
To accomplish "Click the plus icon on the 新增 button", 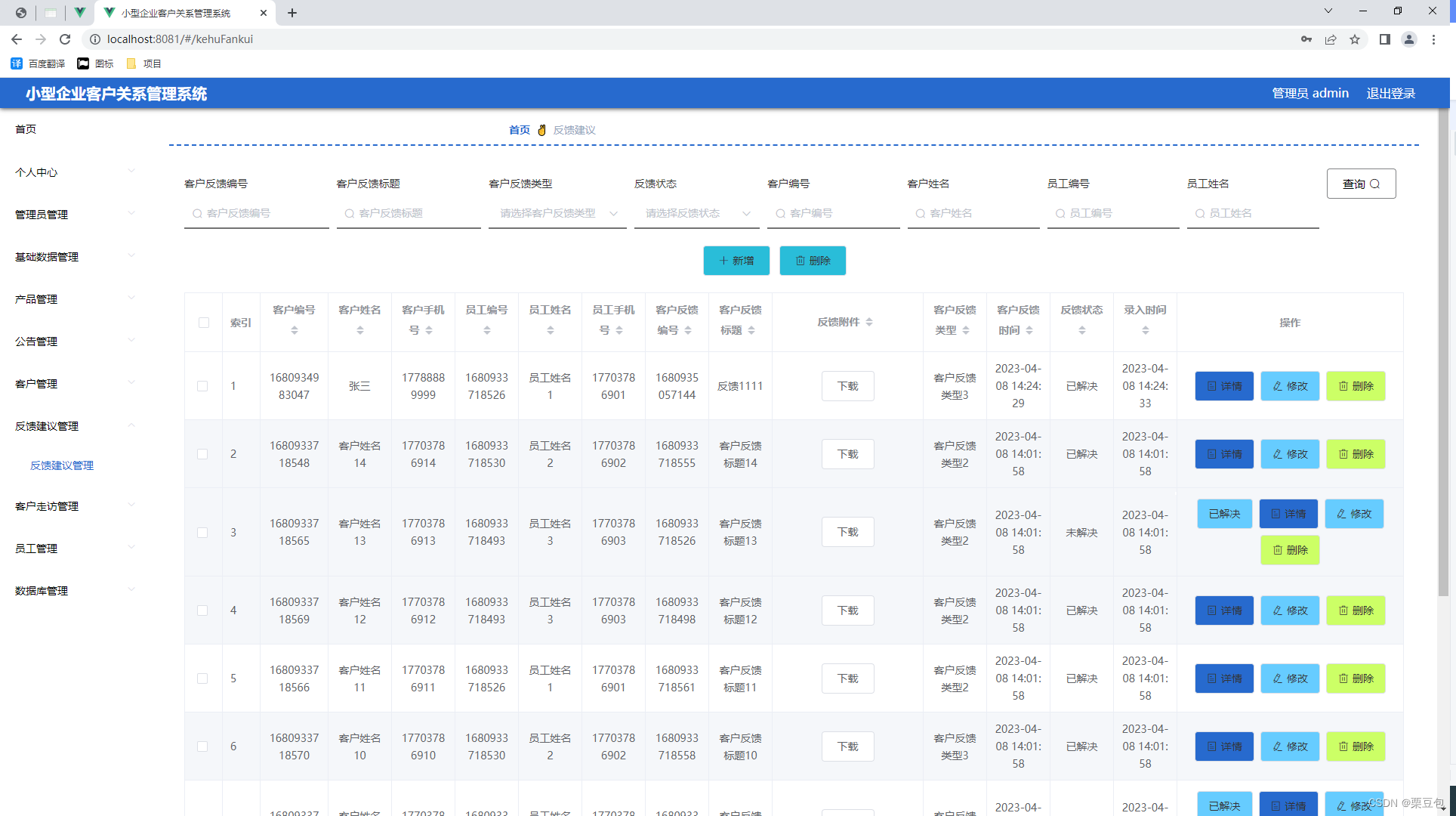I will coord(723,261).
